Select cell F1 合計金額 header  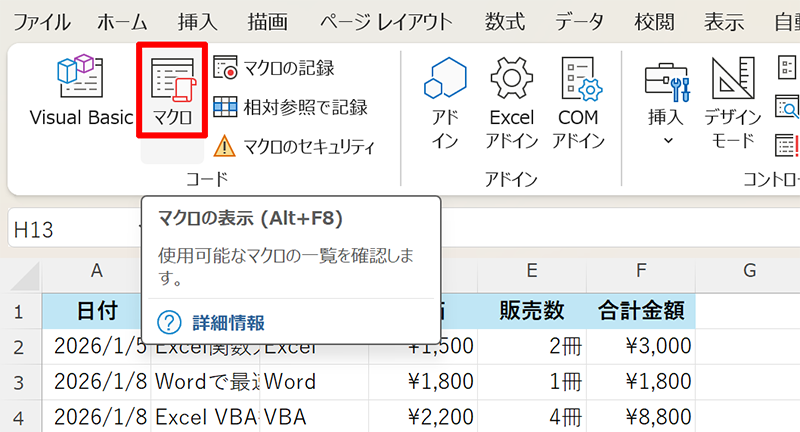[x=641, y=311]
